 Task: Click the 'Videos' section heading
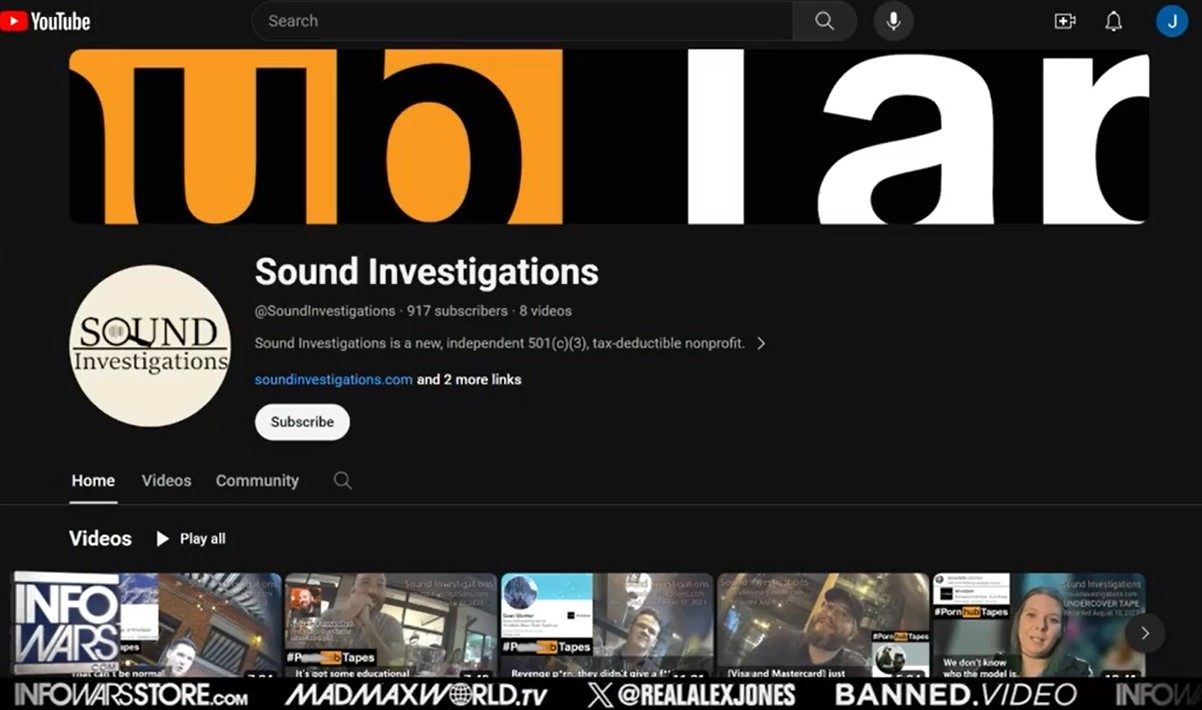[x=100, y=539]
